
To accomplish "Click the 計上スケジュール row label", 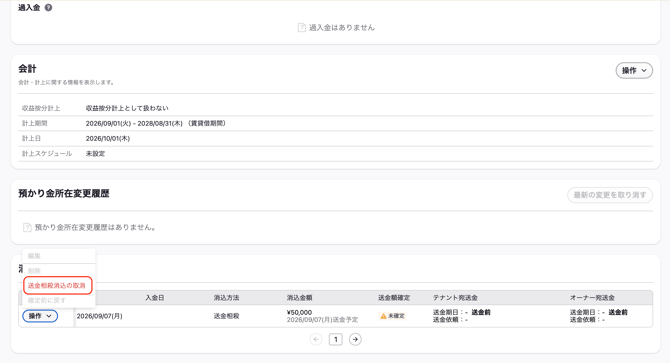I will coord(47,153).
